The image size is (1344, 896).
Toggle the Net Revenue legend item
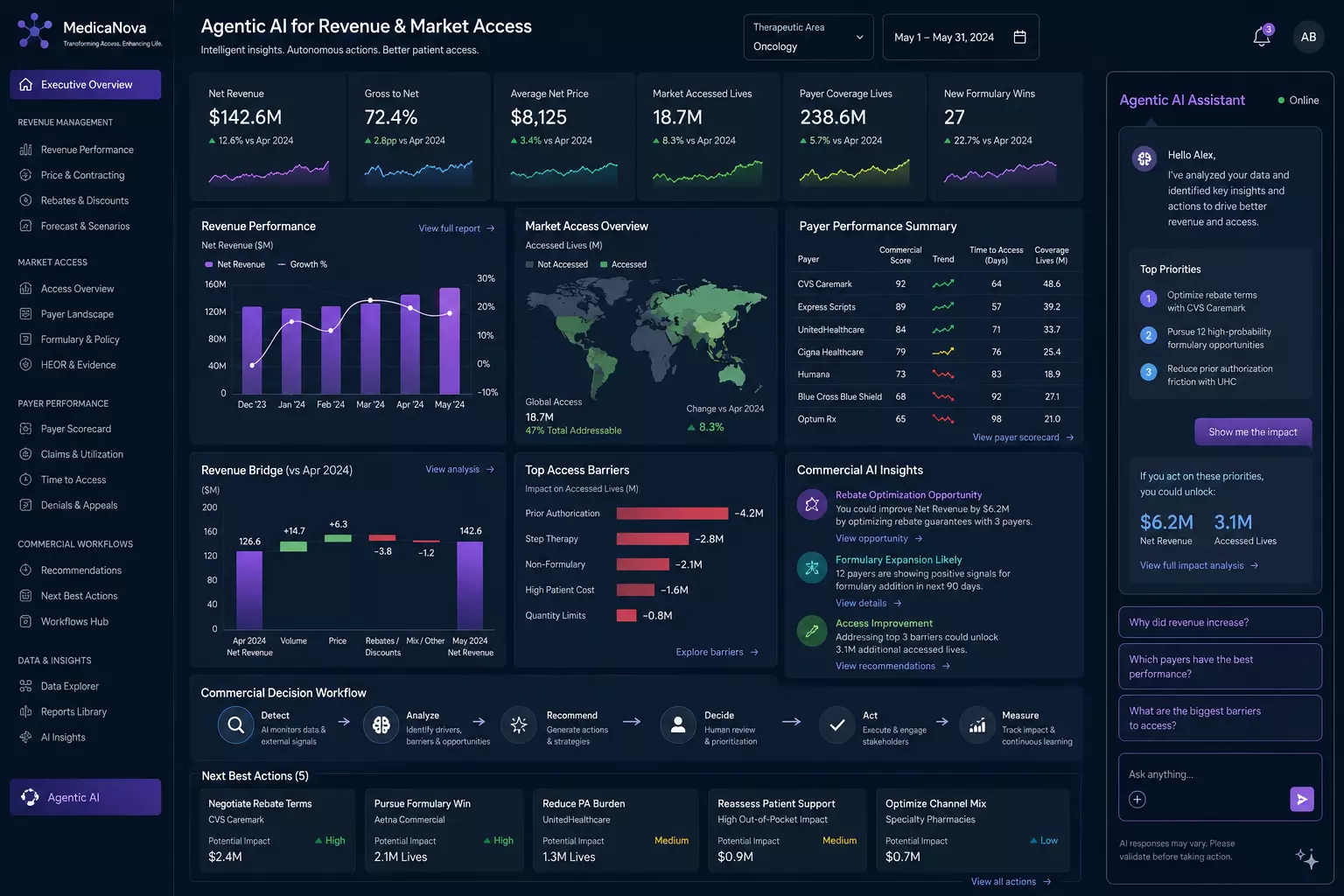click(x=234, y=264)
